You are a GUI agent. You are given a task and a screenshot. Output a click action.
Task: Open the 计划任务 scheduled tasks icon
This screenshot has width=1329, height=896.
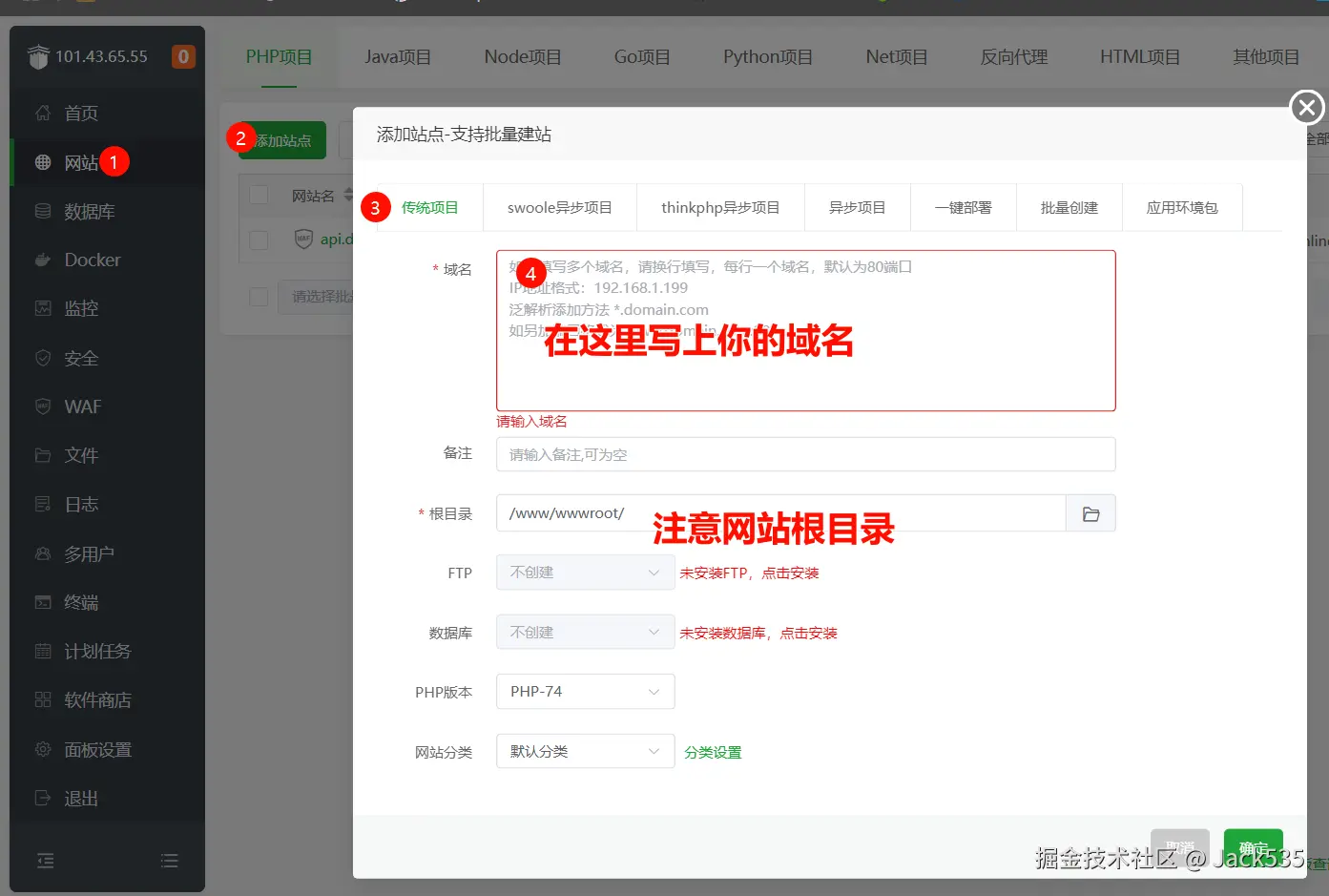pyautogui.click(x=43, y=651)
